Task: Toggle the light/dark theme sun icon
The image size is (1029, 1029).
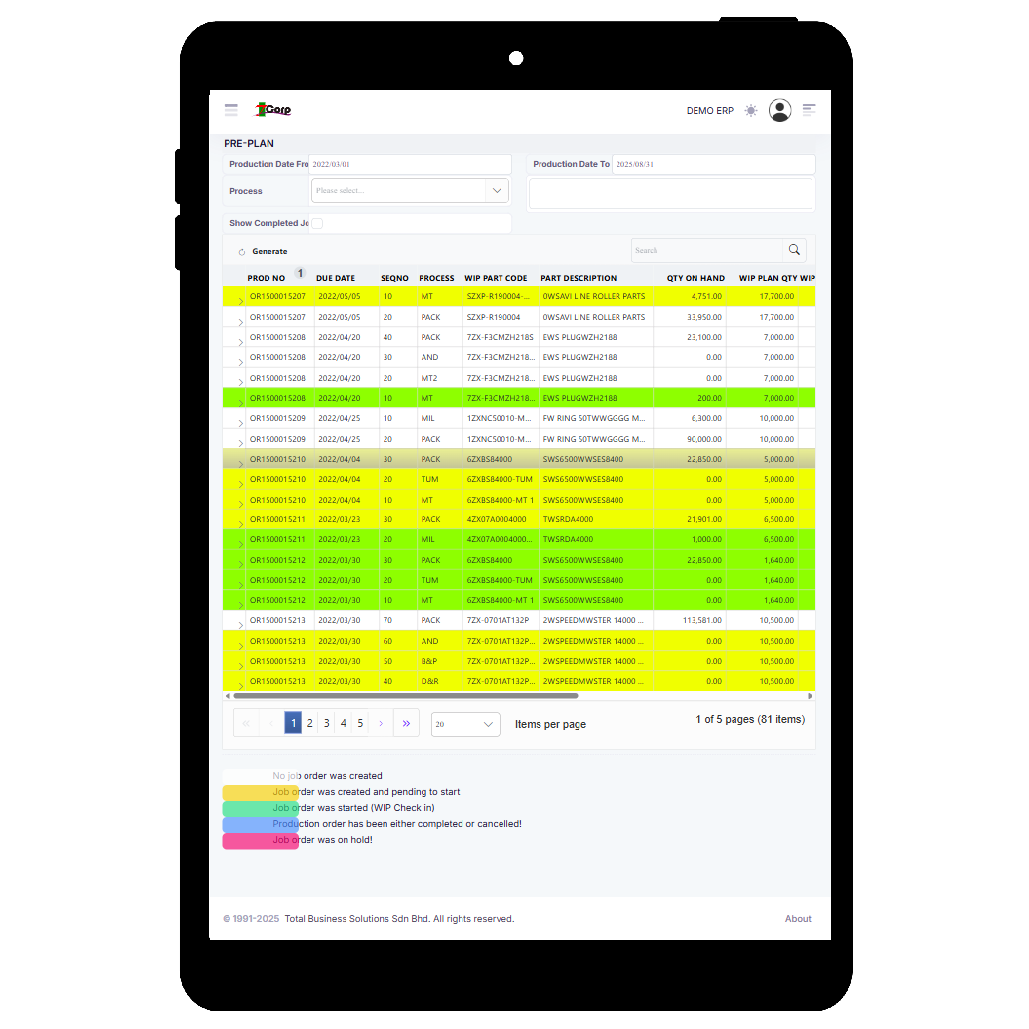Action: tap(751, 111)
